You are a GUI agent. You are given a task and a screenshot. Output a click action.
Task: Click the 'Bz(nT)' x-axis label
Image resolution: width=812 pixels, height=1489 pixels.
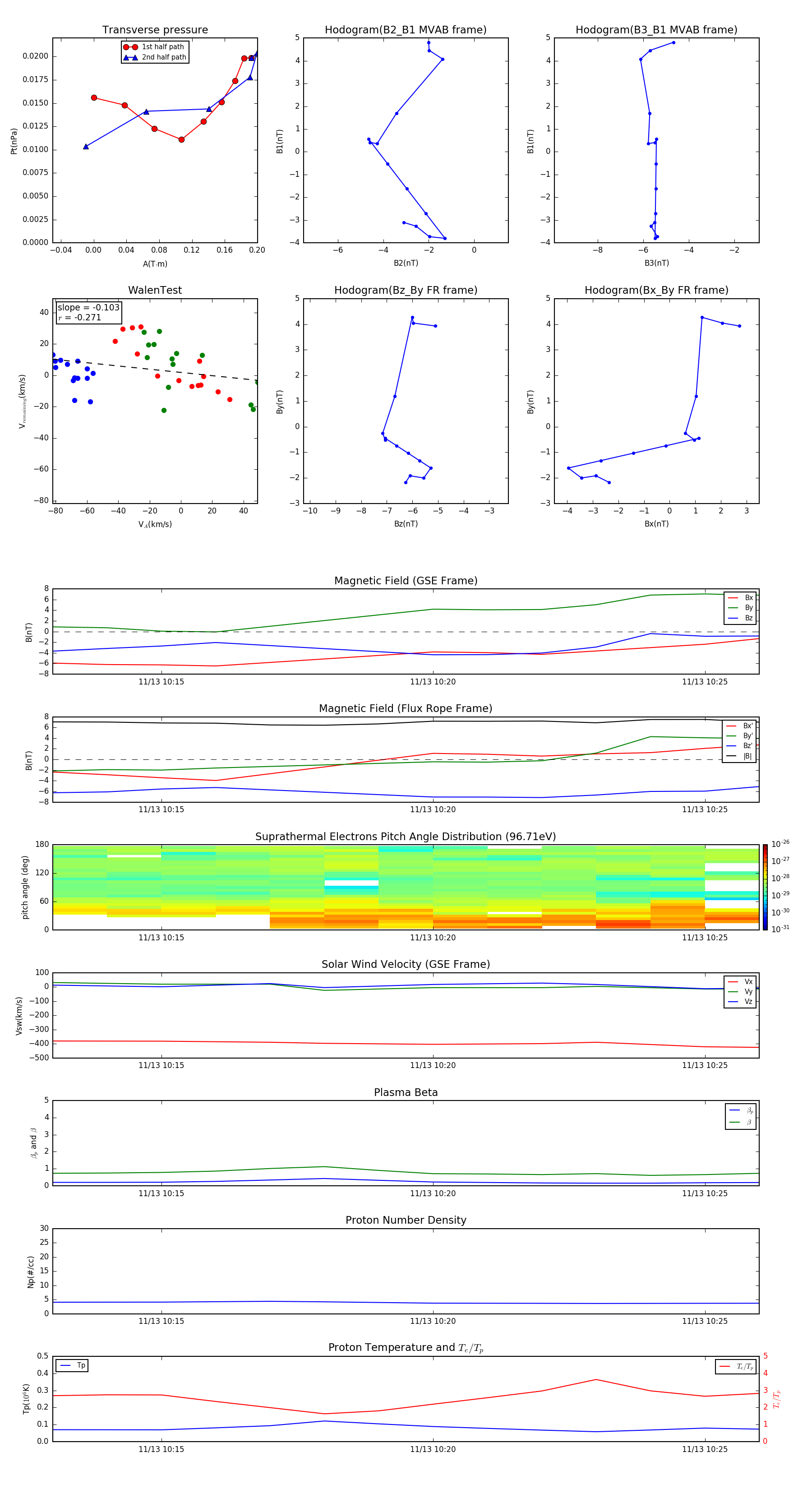(x=406, y=524)
